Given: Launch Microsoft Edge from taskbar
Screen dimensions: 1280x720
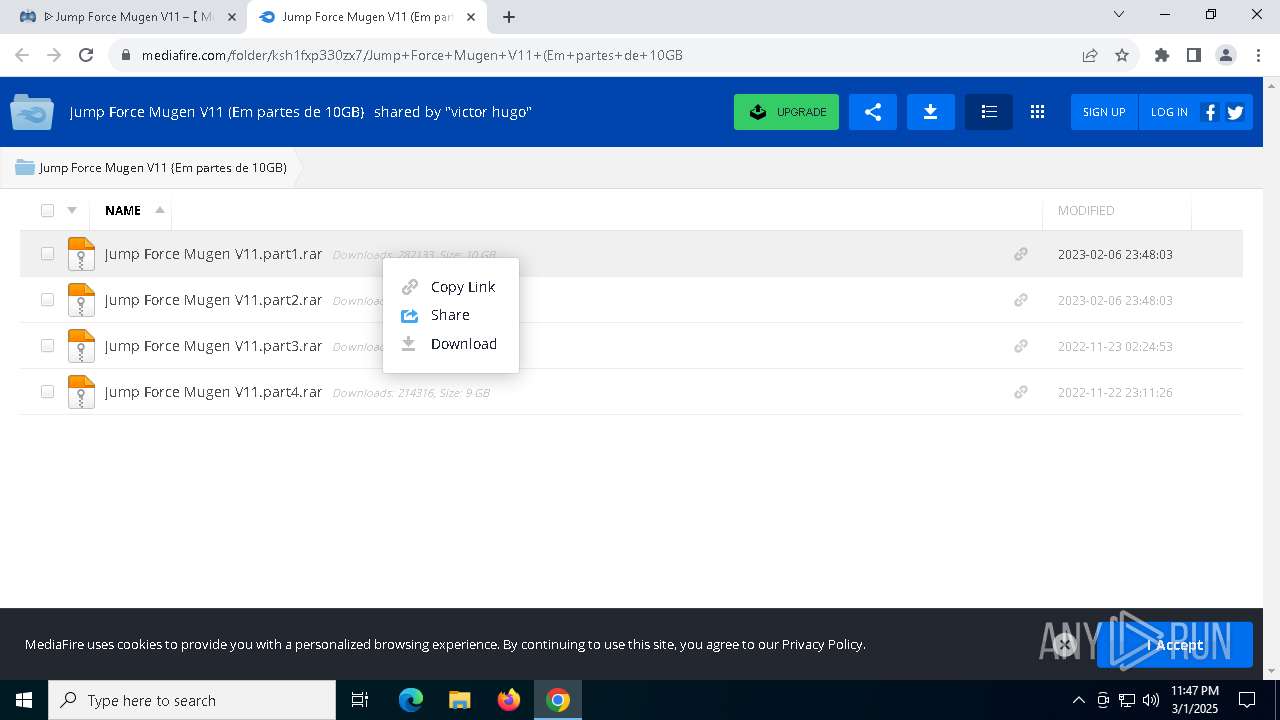Looking at the screenshot, I should 411,700.
